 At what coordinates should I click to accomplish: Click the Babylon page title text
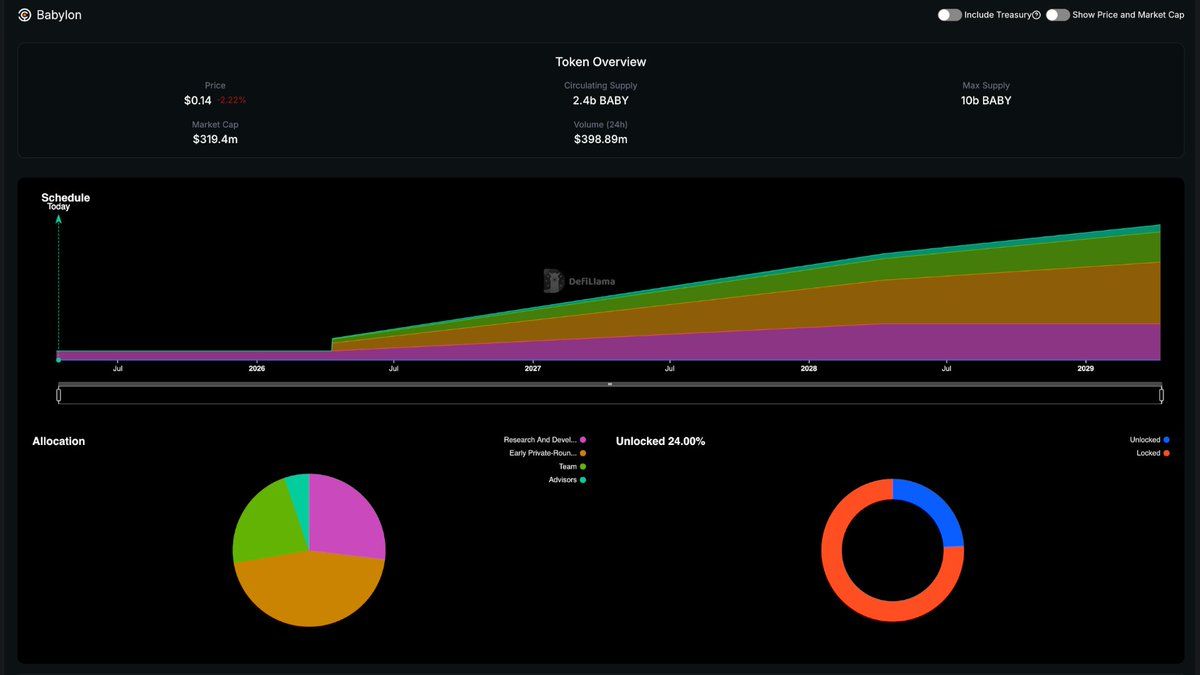click(x=59, y=15)
